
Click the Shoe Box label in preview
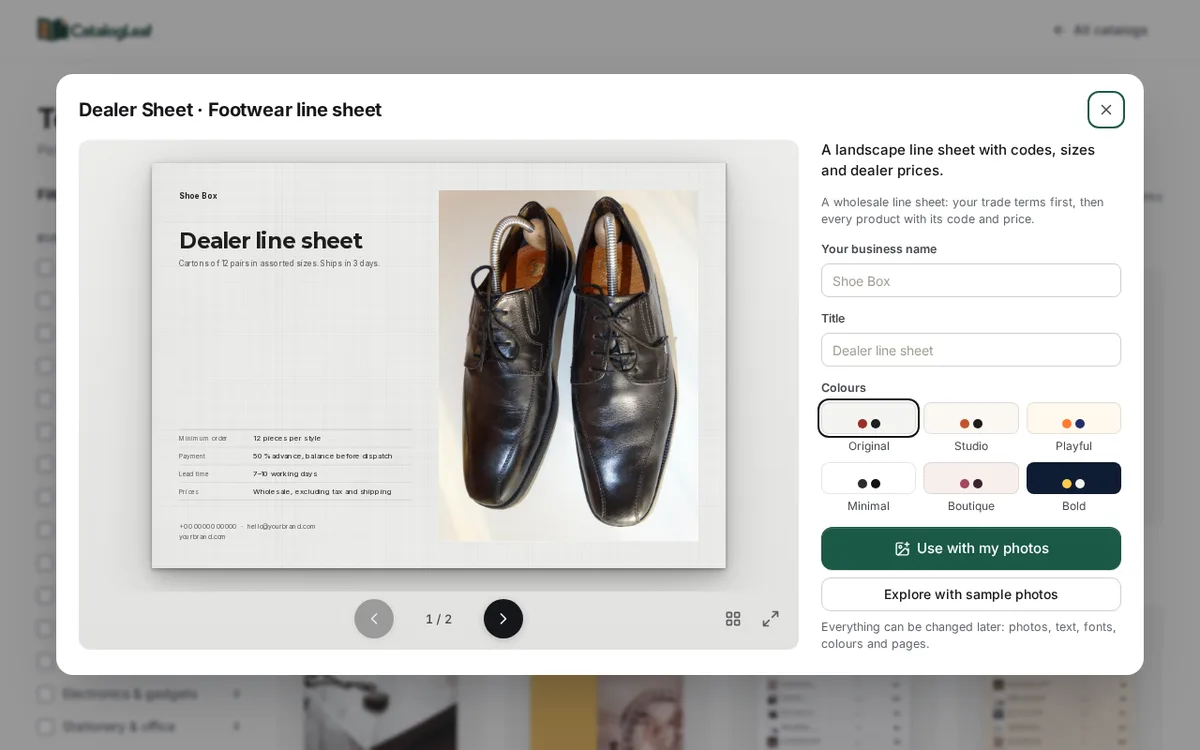(198, 196)
